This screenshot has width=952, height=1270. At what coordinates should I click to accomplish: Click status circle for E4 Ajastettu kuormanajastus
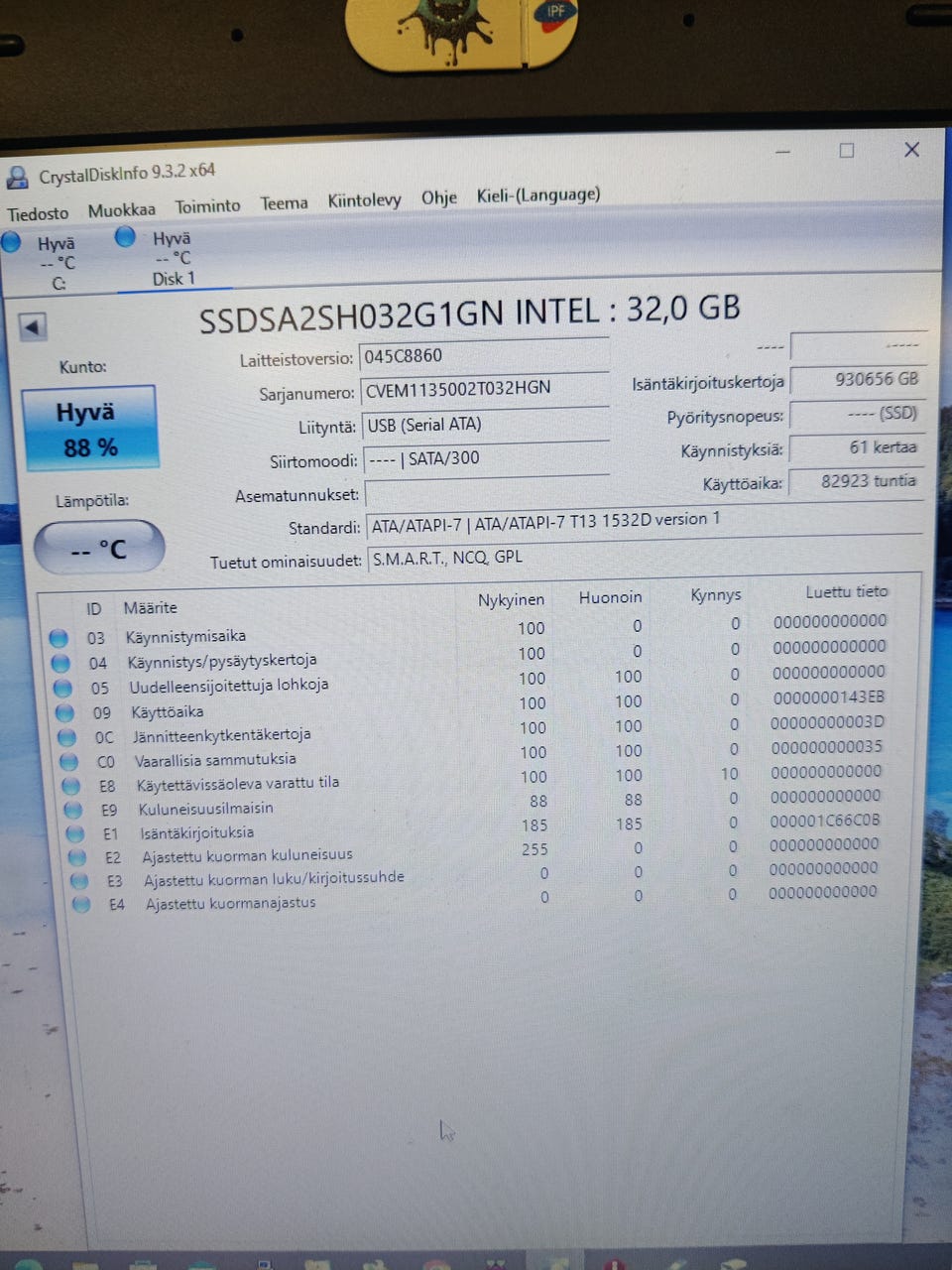coord(81,904)
